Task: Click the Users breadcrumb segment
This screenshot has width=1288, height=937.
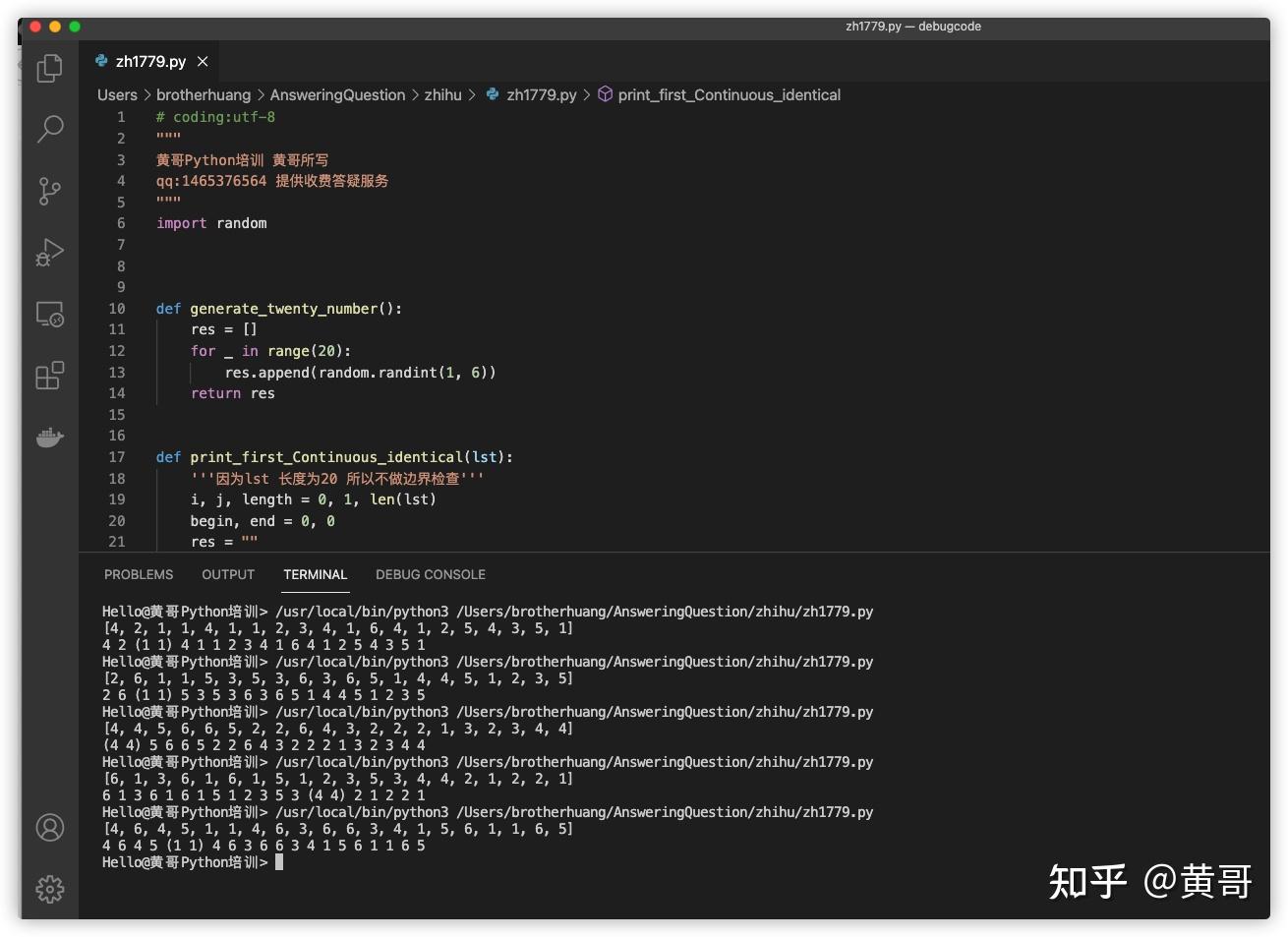Action: (x=117, y=94)
